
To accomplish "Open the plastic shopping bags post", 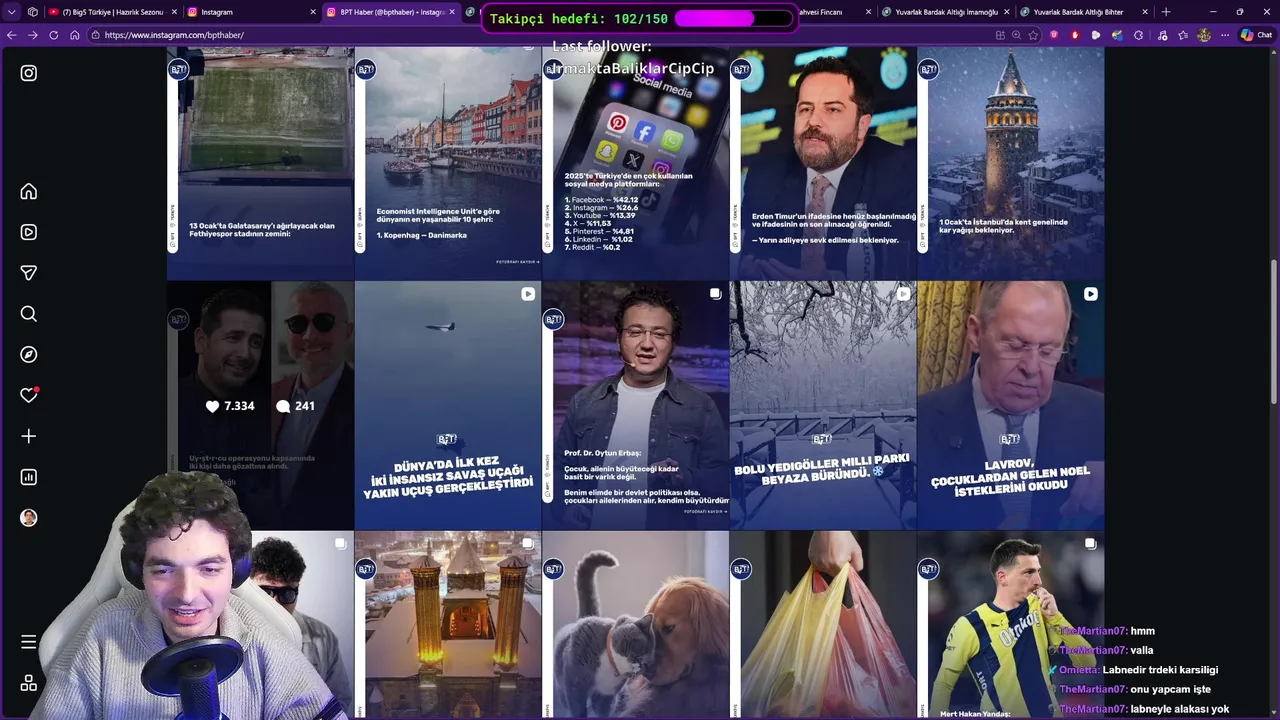I will (x=823, y=625).
